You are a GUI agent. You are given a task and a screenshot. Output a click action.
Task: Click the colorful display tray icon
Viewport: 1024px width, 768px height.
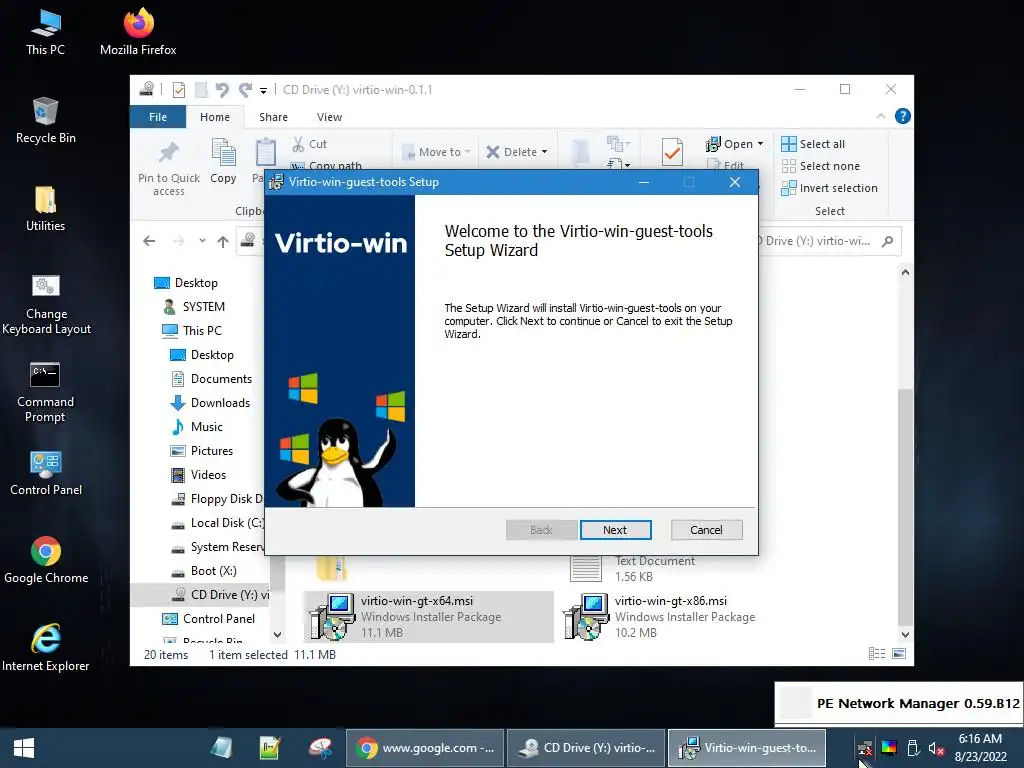(889, 748)
